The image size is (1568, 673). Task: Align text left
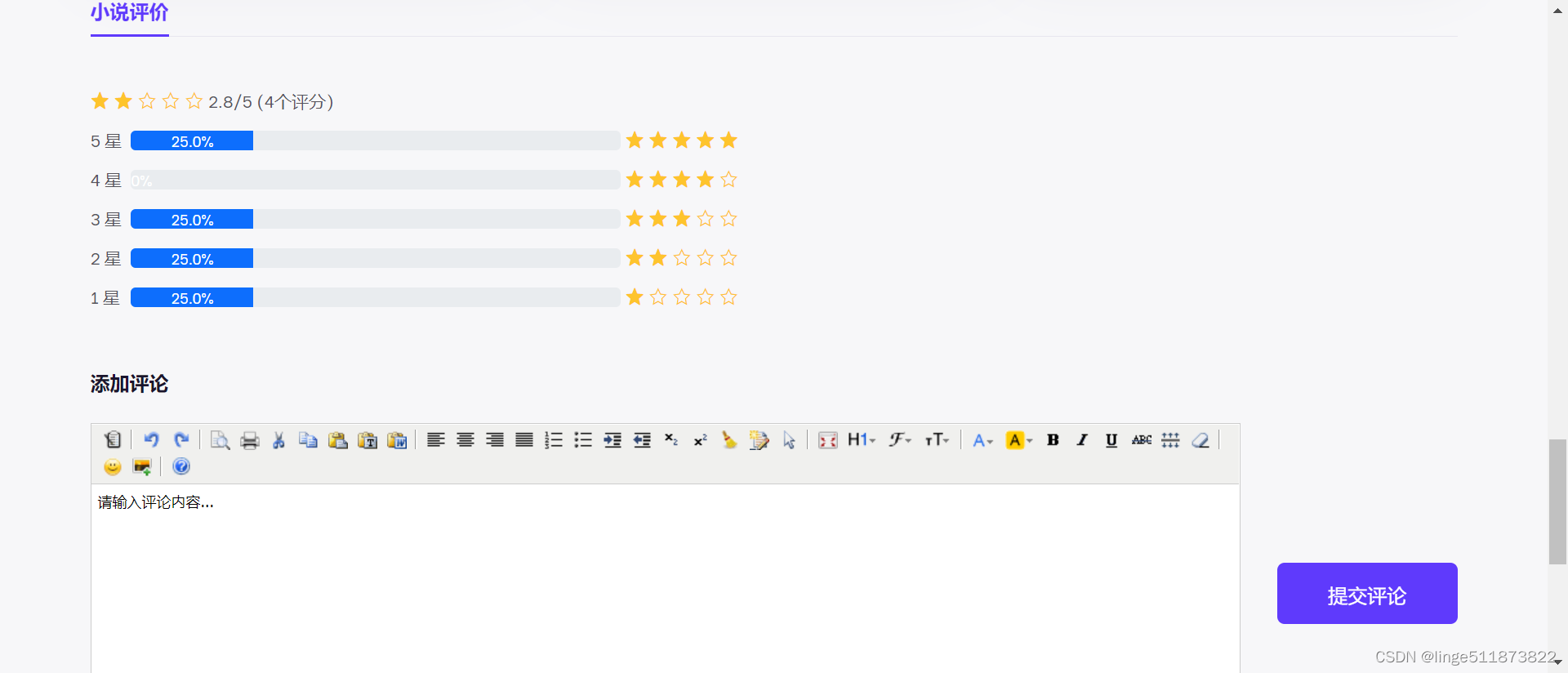[436, 440]
